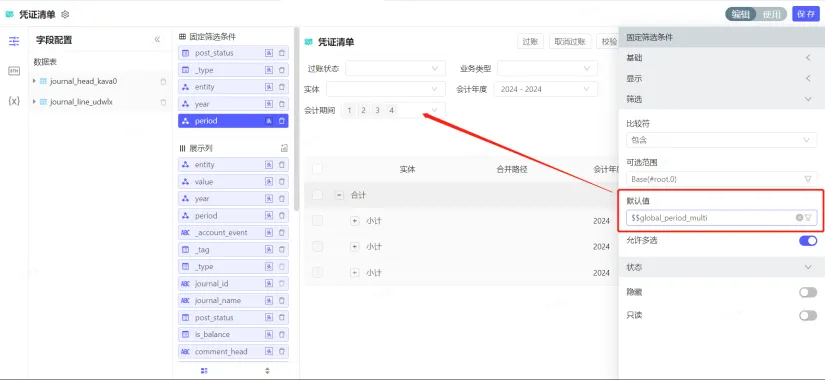This screenshot has height=380, width=825.
Task: Check the first 小计 row checkbox
Action: point(317,221)
